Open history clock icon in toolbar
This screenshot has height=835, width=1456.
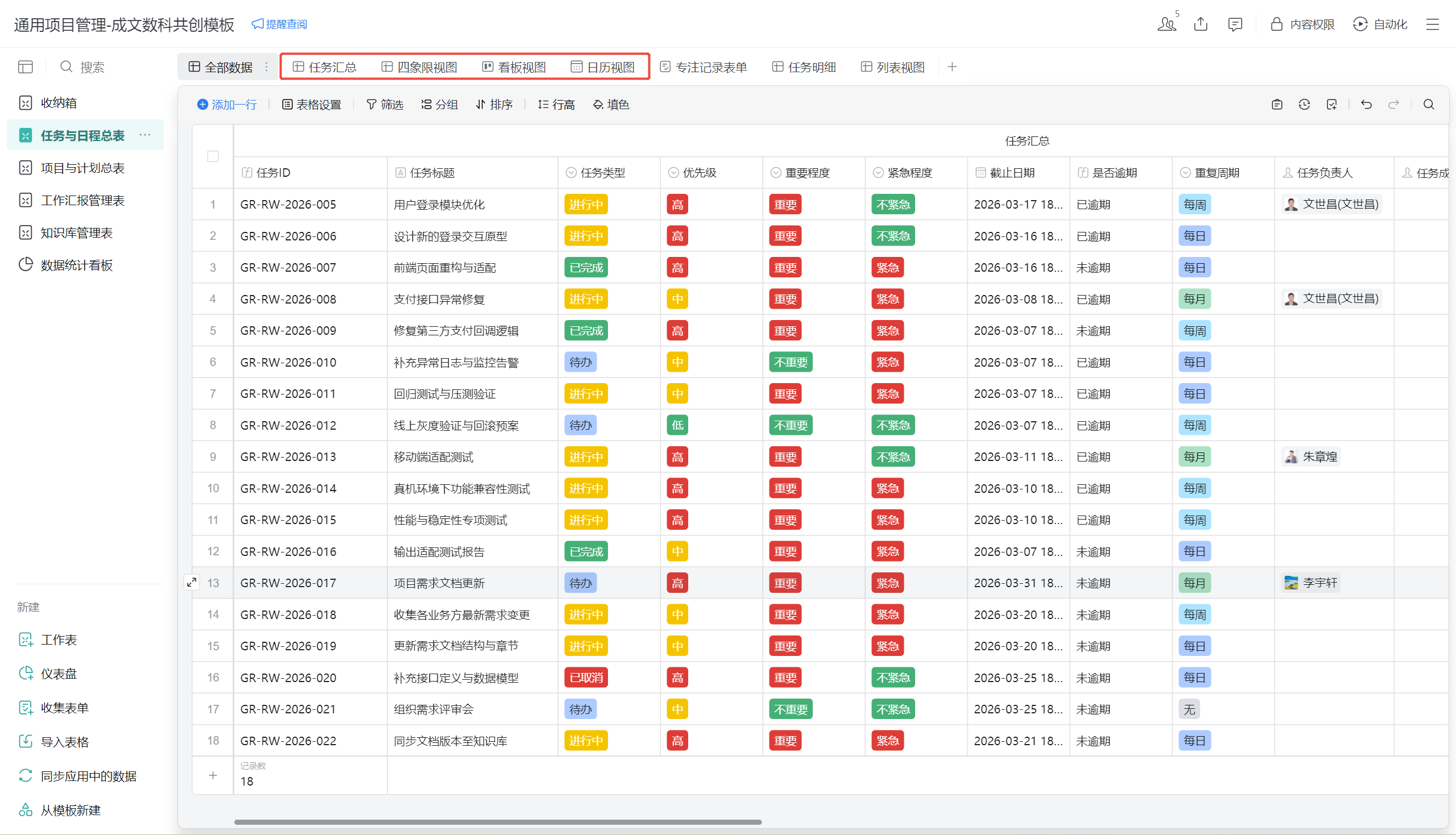(x=1304, y=105)
